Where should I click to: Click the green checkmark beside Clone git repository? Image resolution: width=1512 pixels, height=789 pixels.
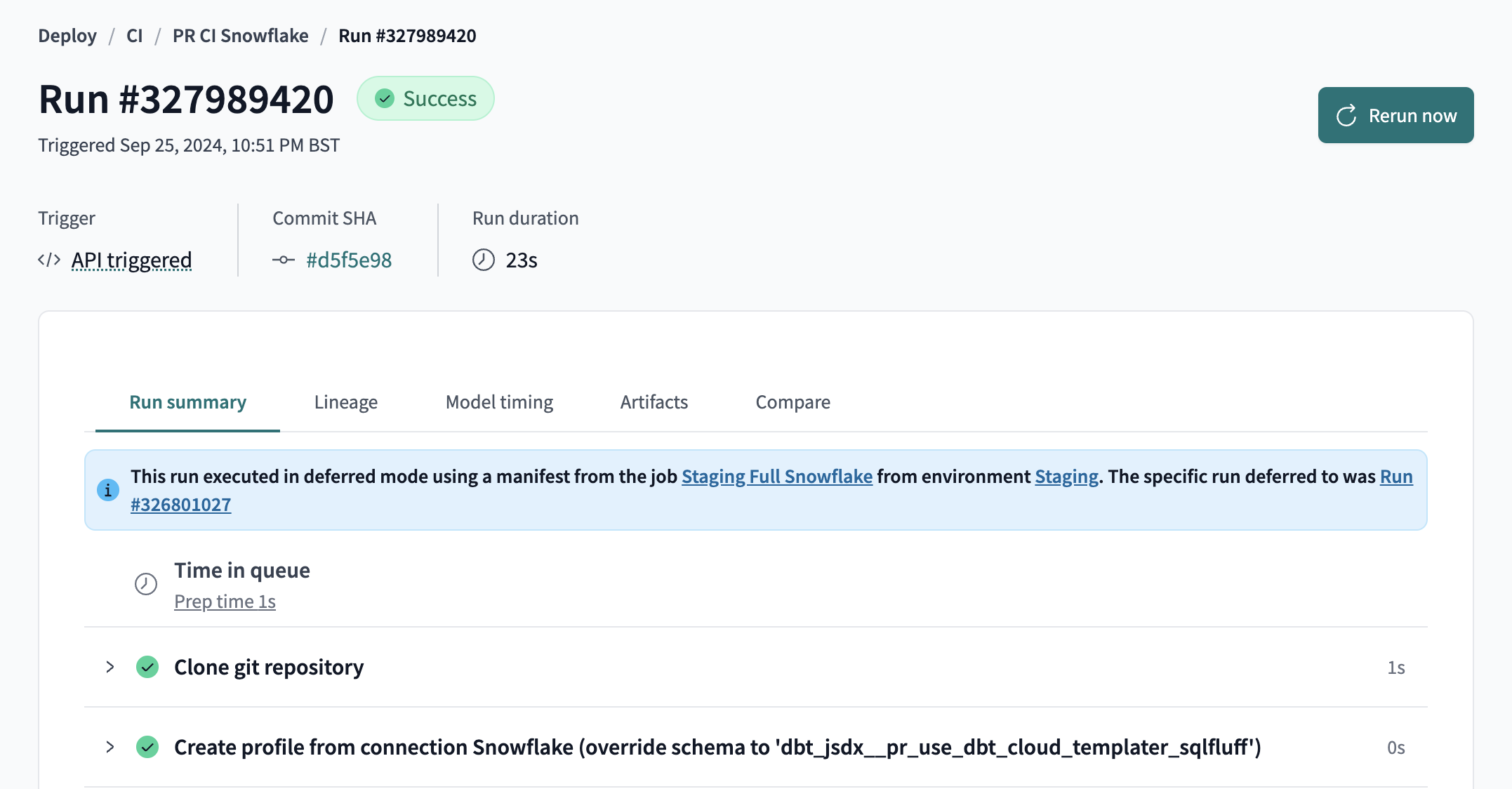(148, 667)
